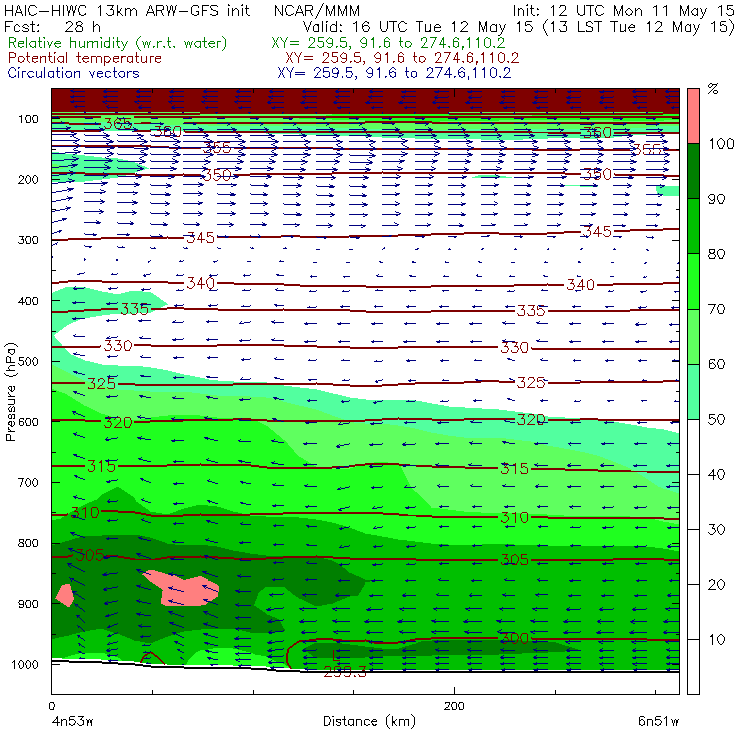The width and height of the screenshot is (740, 740).
Task: Click the pressure axis "700" label
Action: click(x=28, y=482)
